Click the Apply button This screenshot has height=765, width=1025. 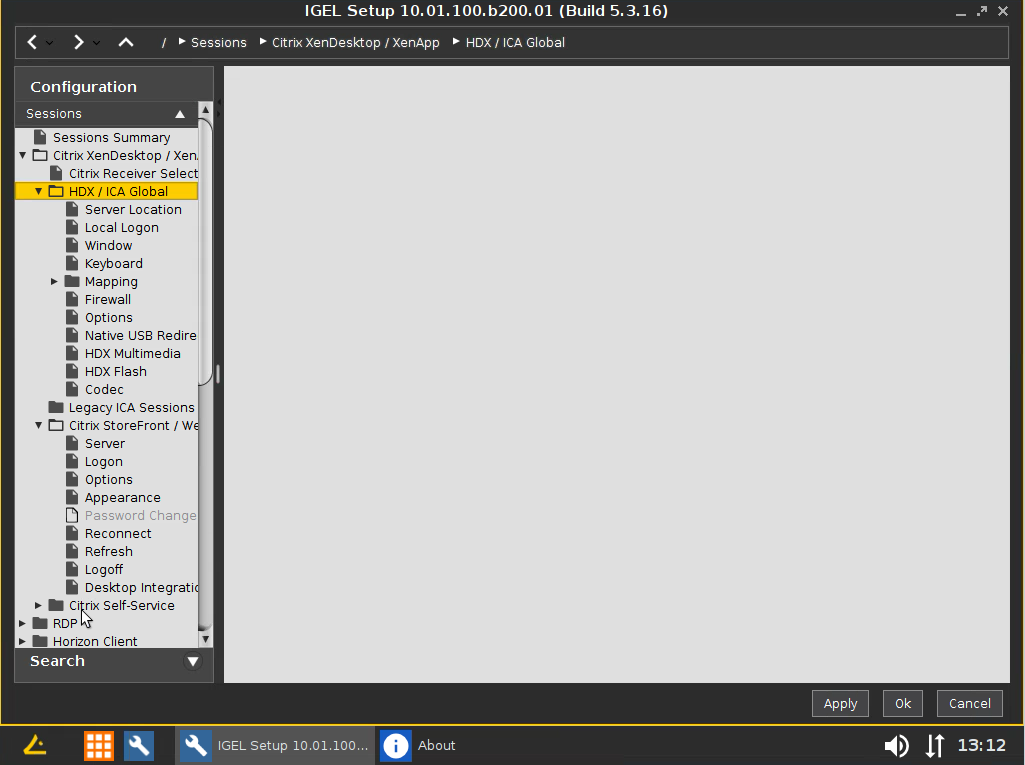840,703
